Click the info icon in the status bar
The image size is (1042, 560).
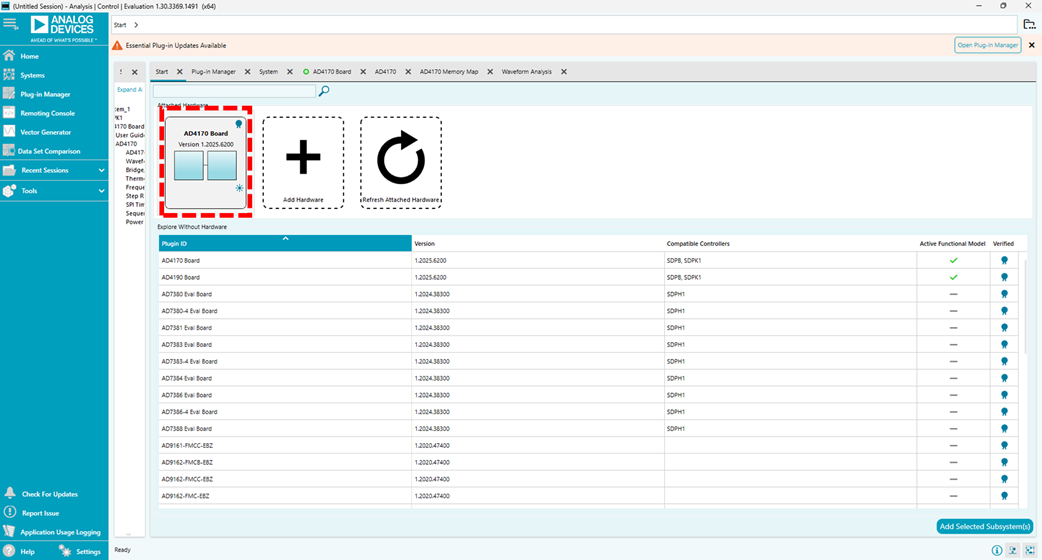[997, 550]
